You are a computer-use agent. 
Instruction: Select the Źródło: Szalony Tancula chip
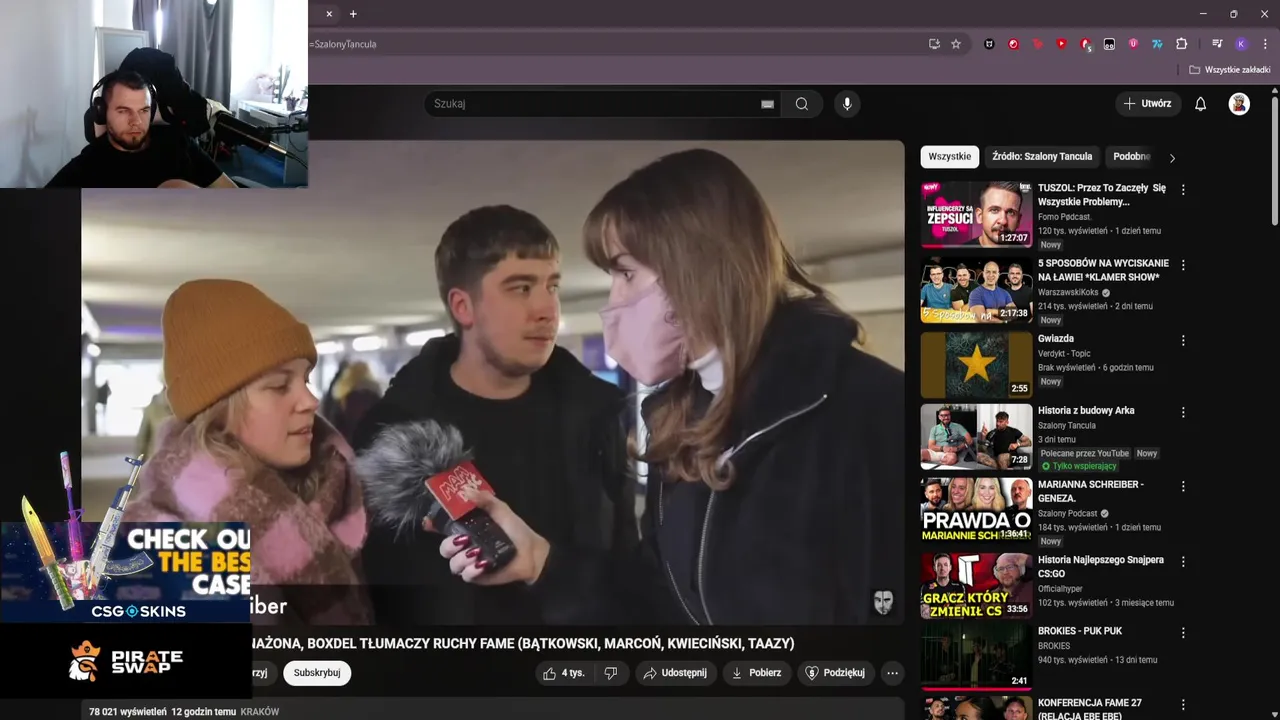(1042, 157)
